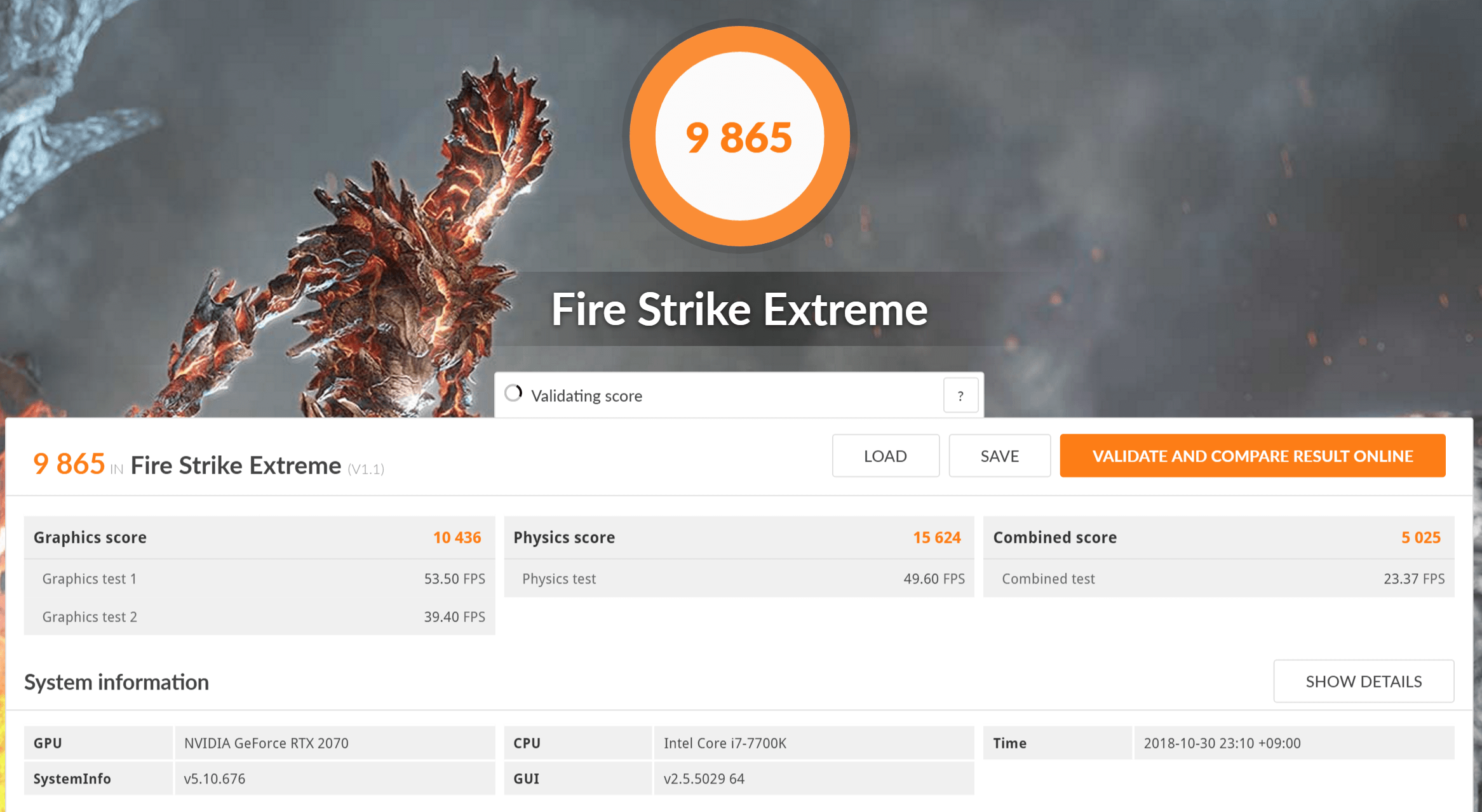Click the (V1.1) version text
The image size is (1482, 812).
pyautogui.click(x=366, y=469)
